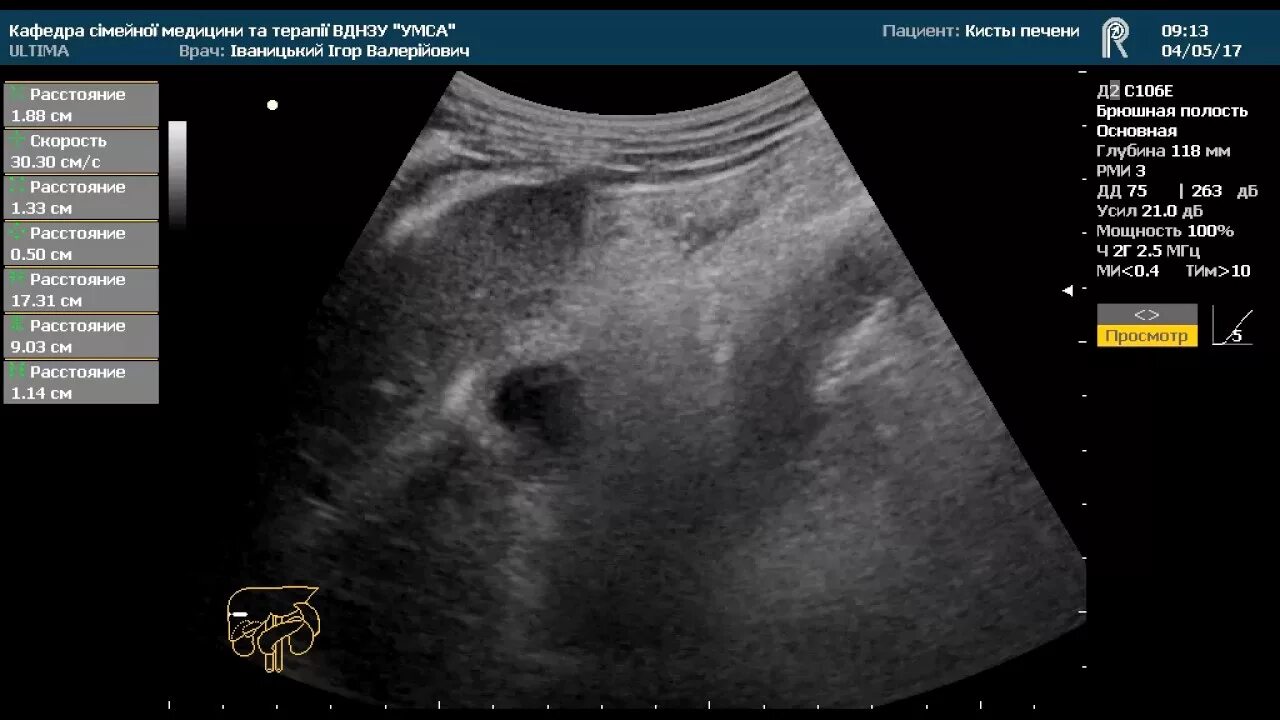Click the 'Мощность 100%' parameter

[1165, 231]
